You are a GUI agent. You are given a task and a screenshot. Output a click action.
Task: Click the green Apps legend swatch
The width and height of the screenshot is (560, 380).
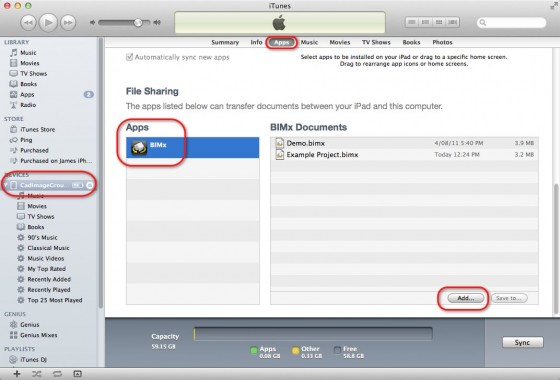[x=254, y=350]
